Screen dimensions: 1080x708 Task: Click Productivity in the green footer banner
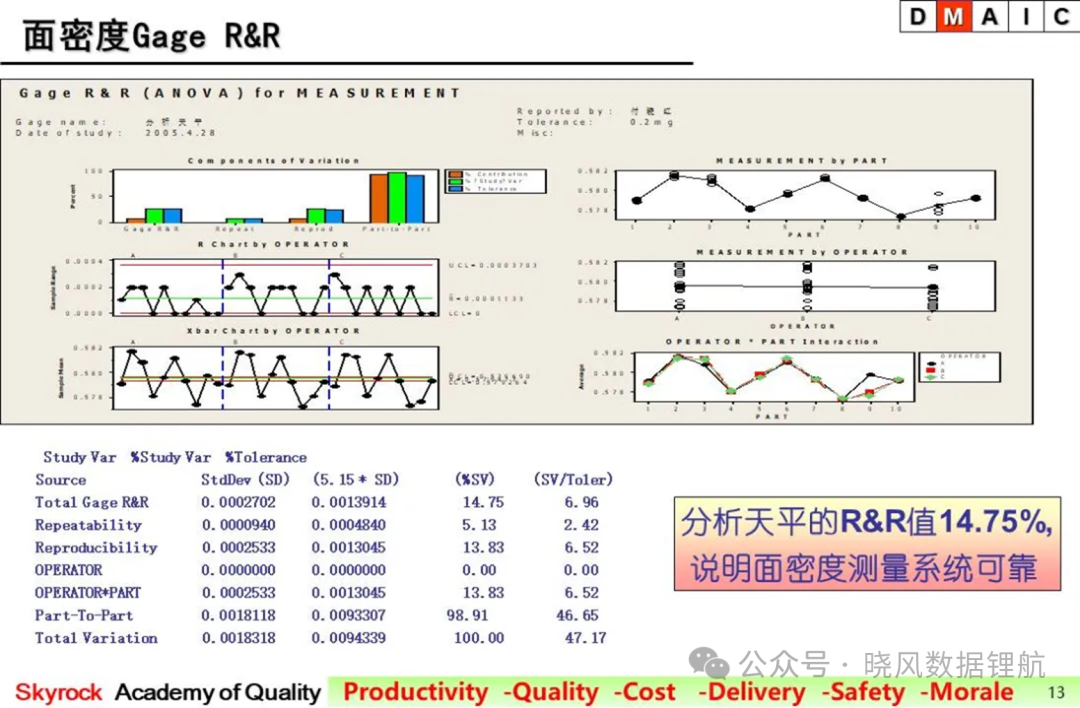415,692
